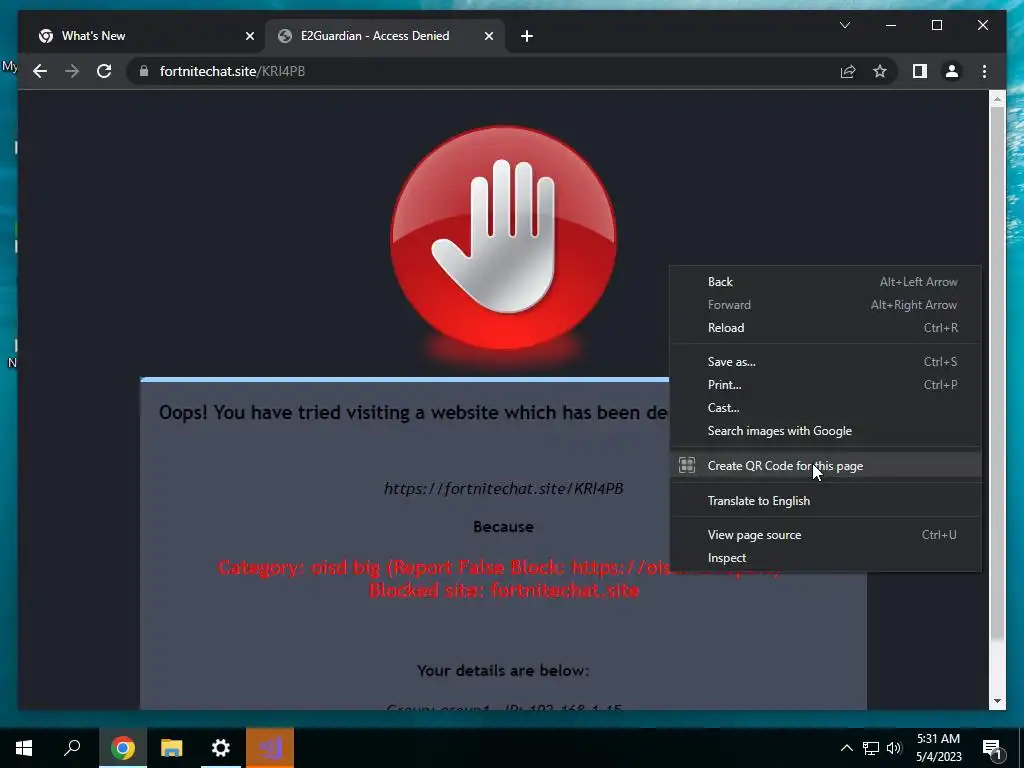Click the grayed-out Forward arrow in toolbar
The width and height of the screenshot is (1024, 768).
click(x=72, y=71)
